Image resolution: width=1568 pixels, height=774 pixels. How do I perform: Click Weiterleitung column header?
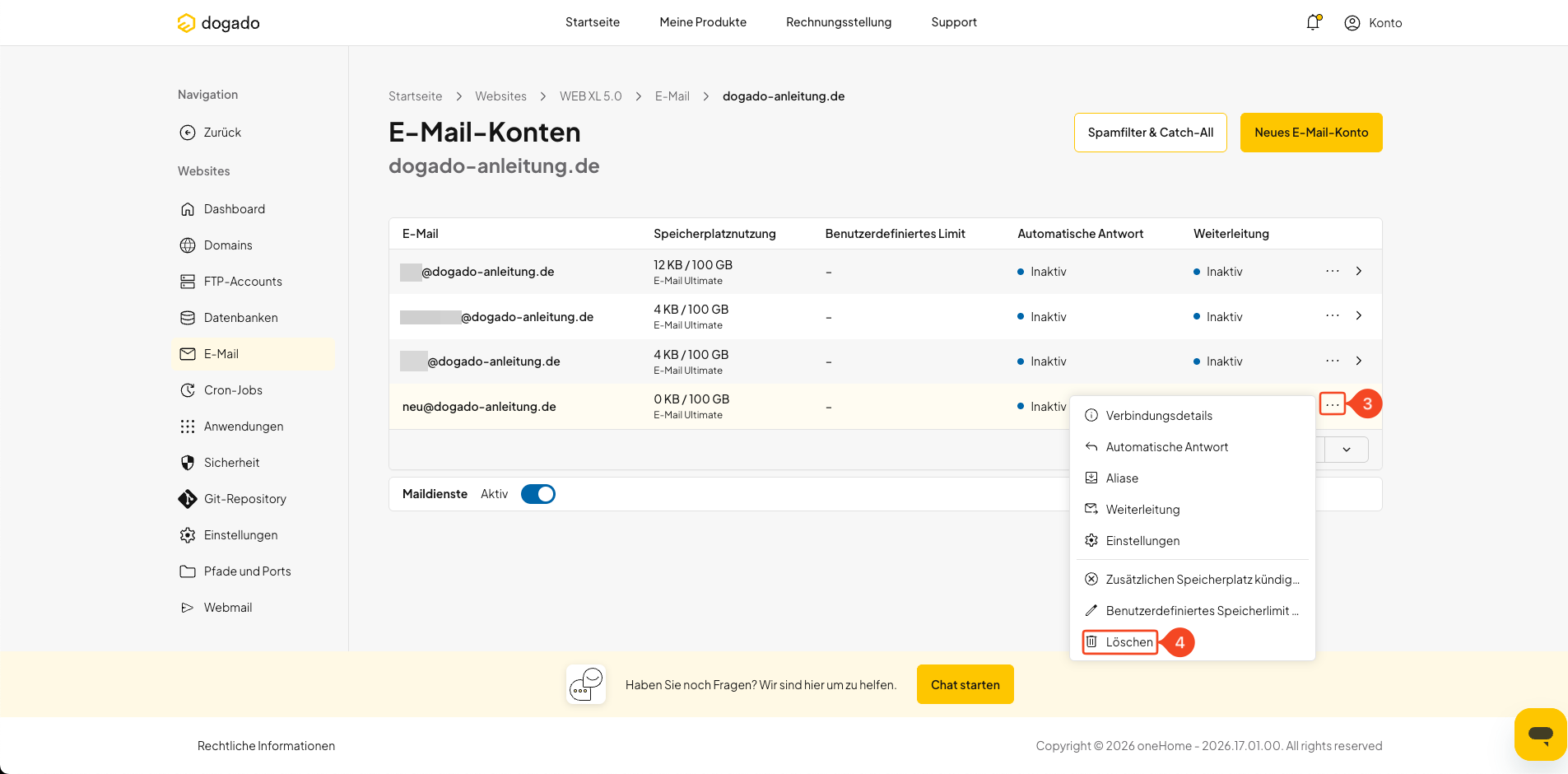pos(1231,234)
